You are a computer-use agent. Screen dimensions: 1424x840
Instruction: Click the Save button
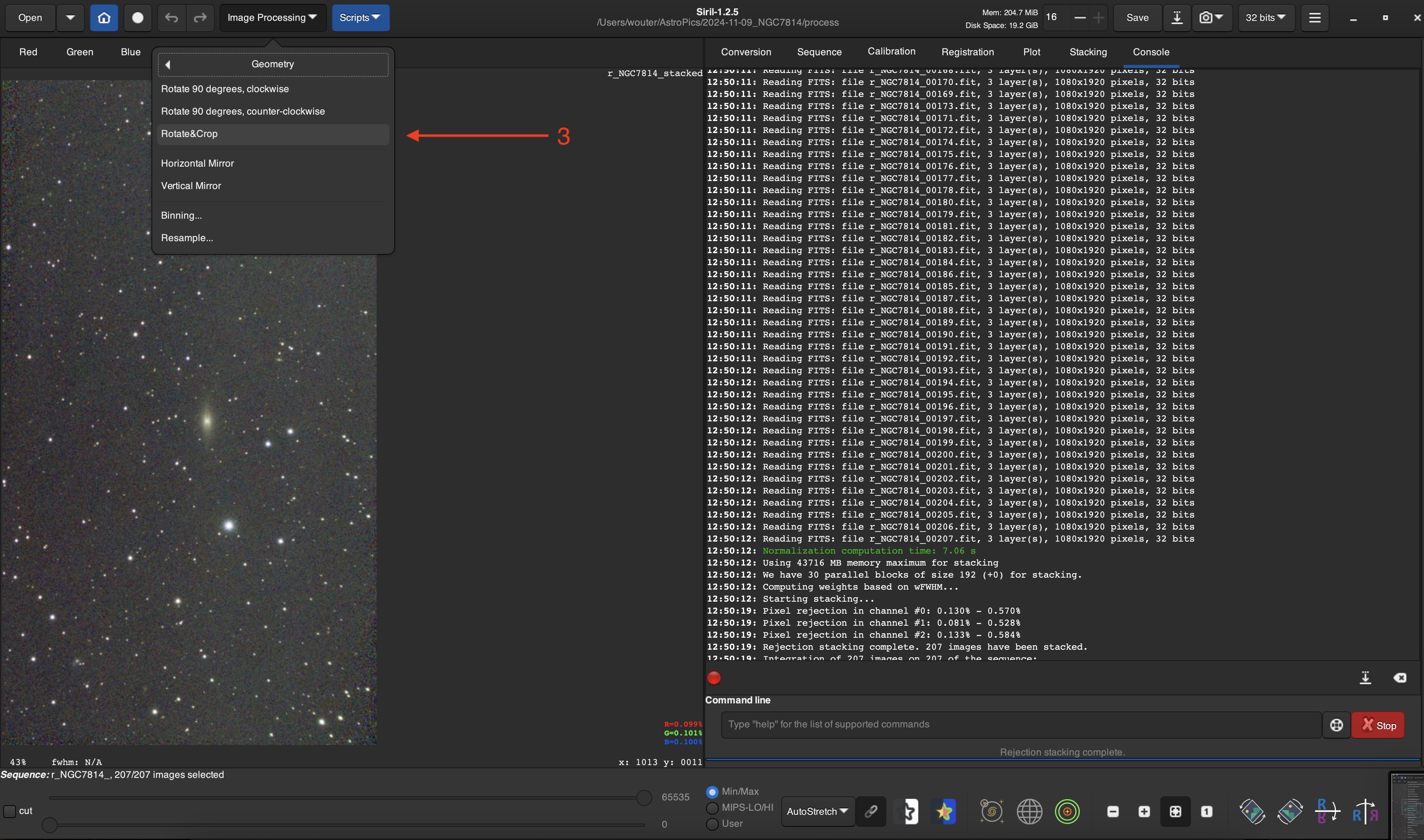1137,18
